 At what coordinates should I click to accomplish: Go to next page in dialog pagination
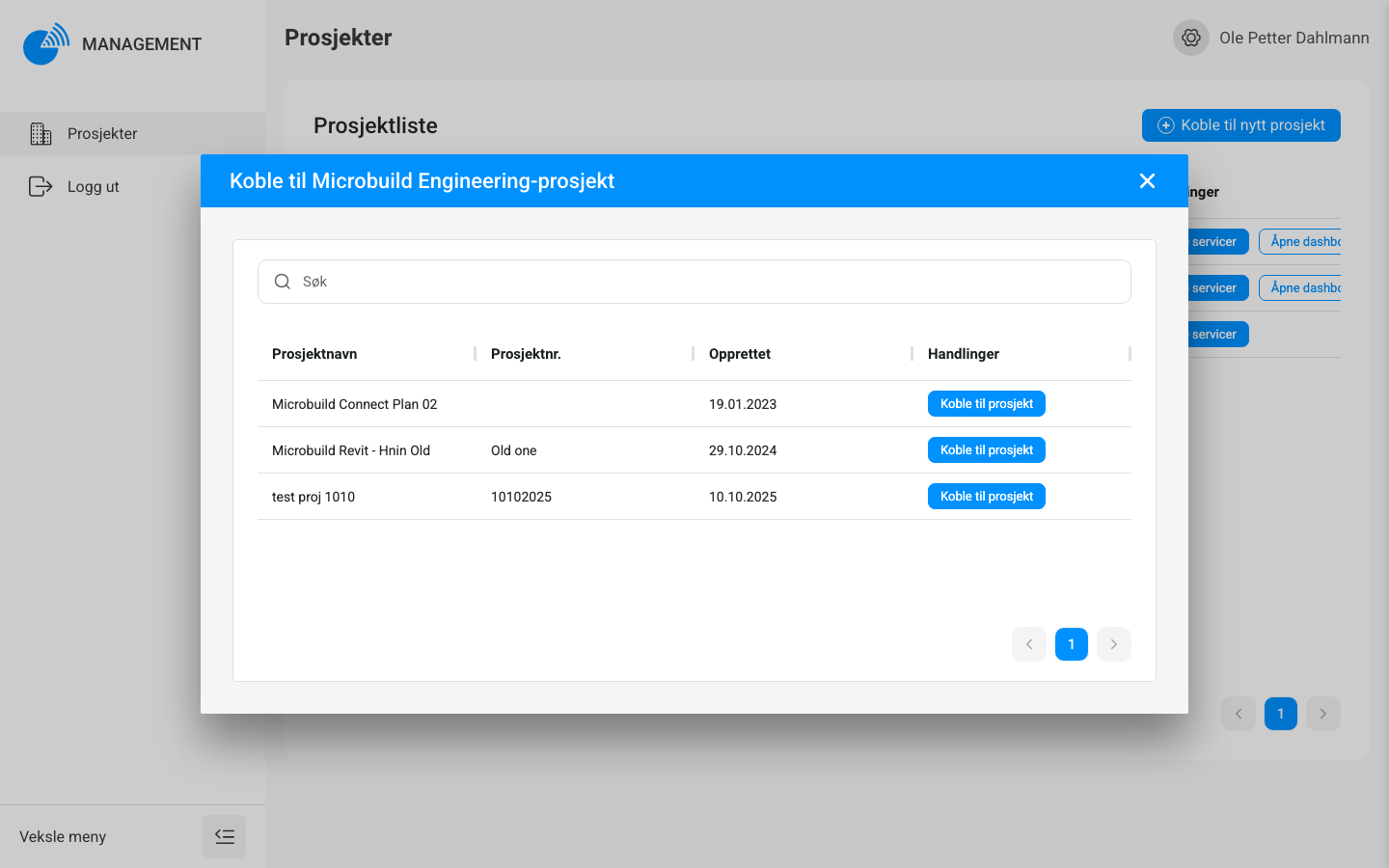(1114, 644)
